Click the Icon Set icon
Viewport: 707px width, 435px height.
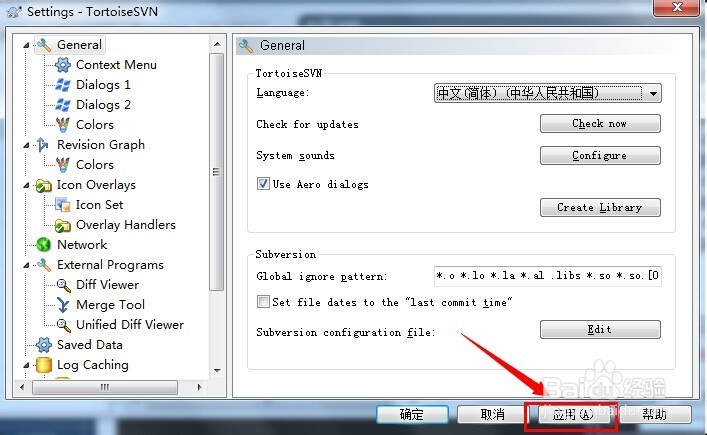pyautogui.click(x=63, y=205)
